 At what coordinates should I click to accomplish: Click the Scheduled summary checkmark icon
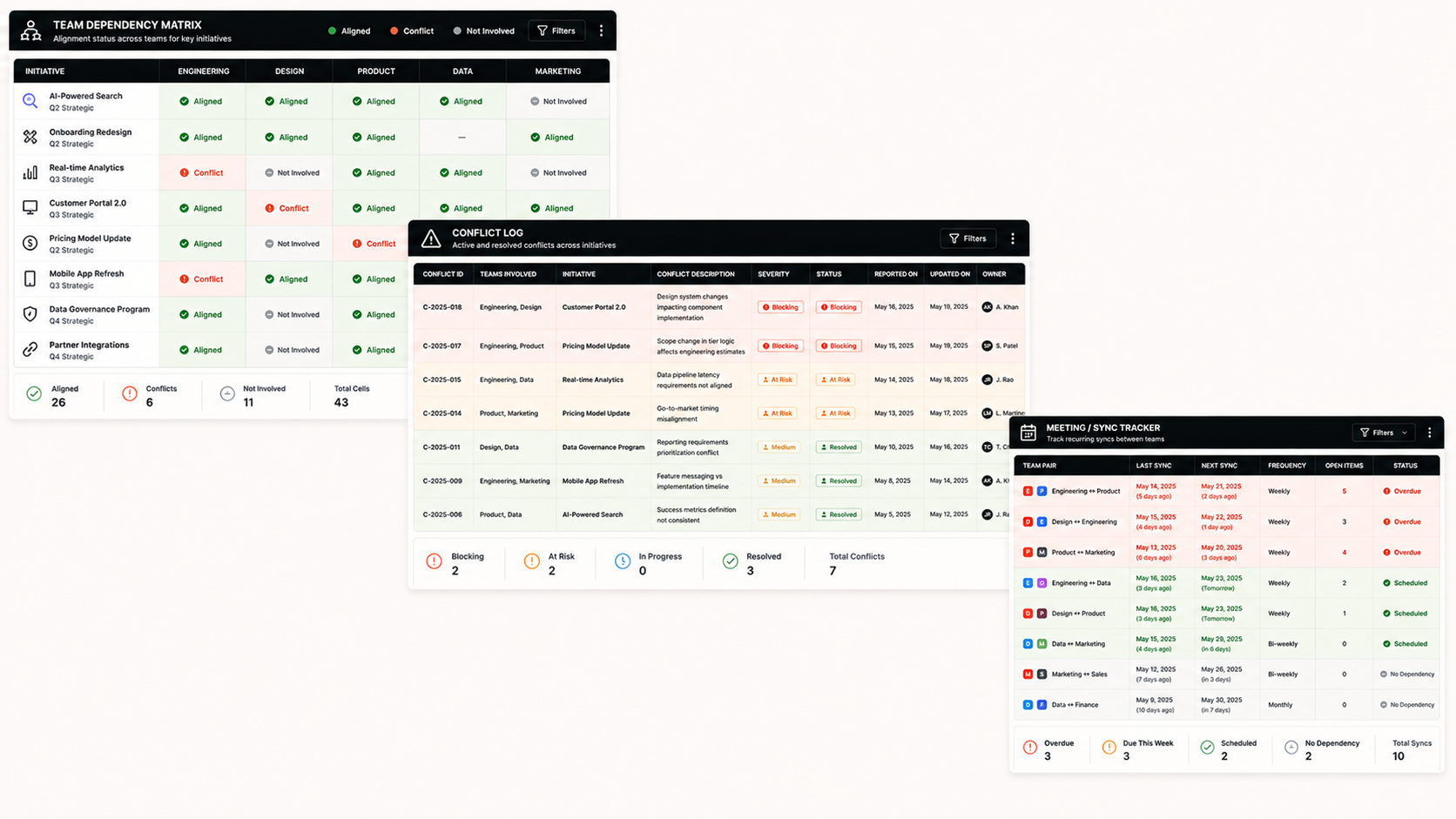1208,749
